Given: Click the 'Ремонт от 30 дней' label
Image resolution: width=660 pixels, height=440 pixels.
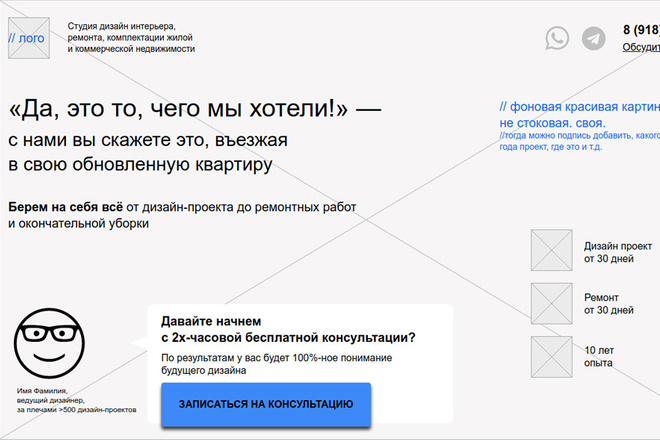Looking at the screenshot, I should tap(609, 304).
